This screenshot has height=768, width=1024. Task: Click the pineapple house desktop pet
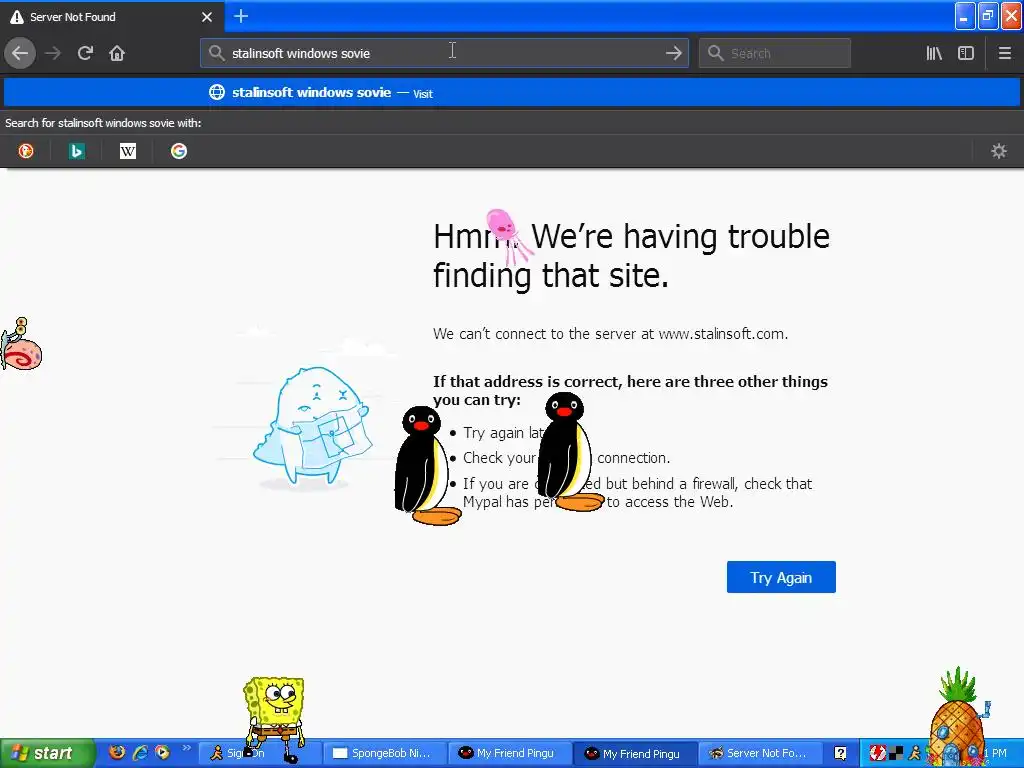pyautogui.click(x=959, y=717)
